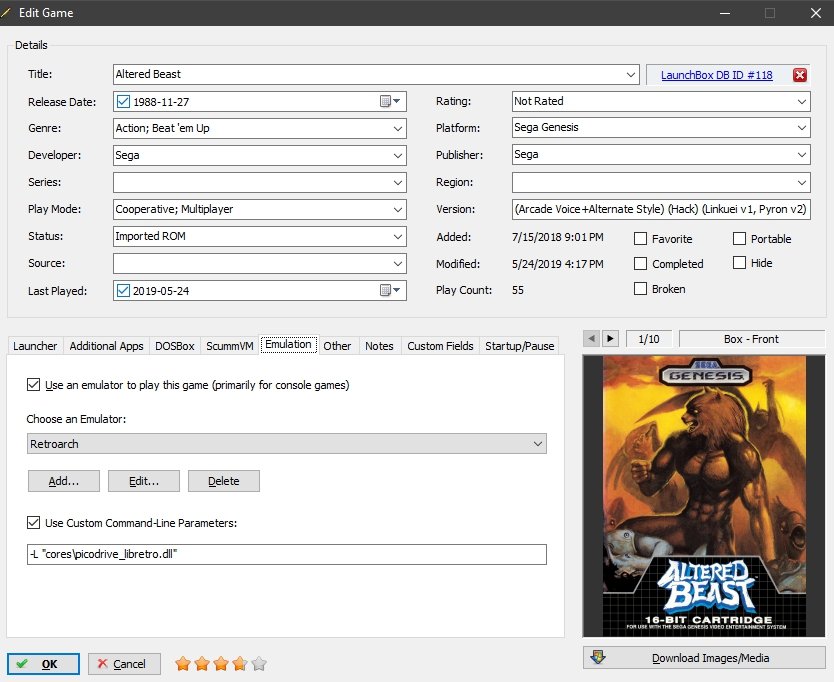Switch to the Other tab
The height and width of the screenshot is (682, 834).
[x=337, y=346]
